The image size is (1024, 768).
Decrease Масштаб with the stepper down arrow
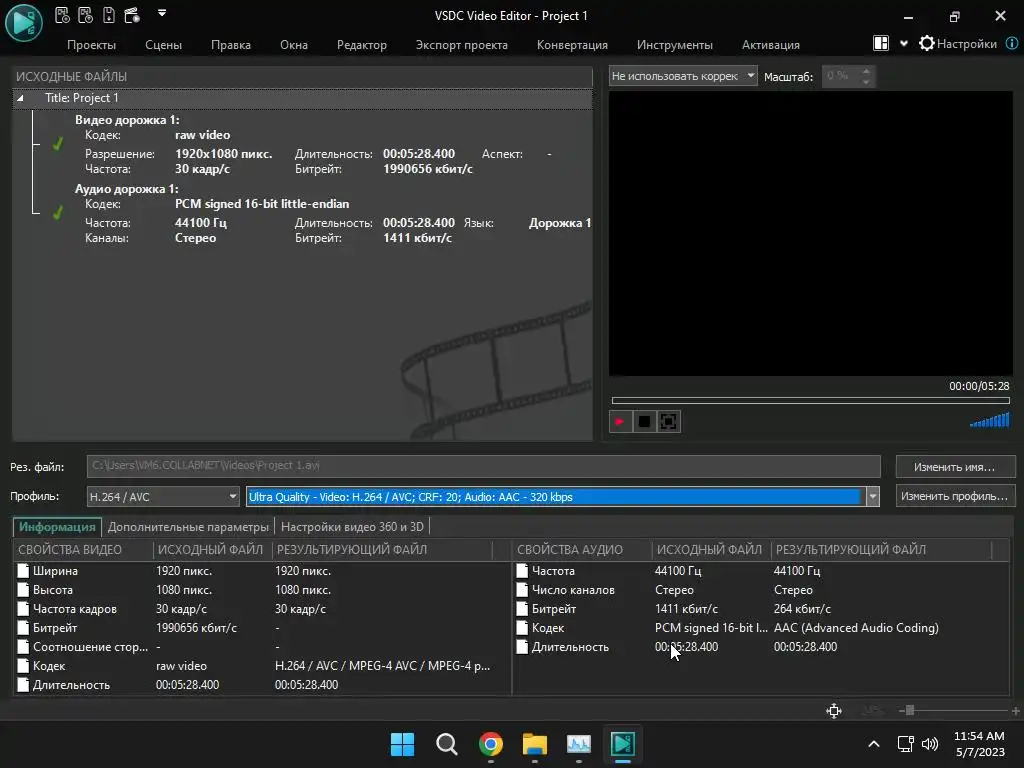click(866, 82)
